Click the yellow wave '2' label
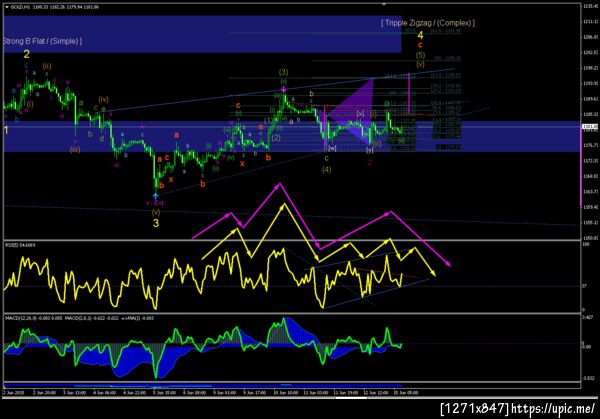Screen dimensions: 600x419 click(26, 54)
